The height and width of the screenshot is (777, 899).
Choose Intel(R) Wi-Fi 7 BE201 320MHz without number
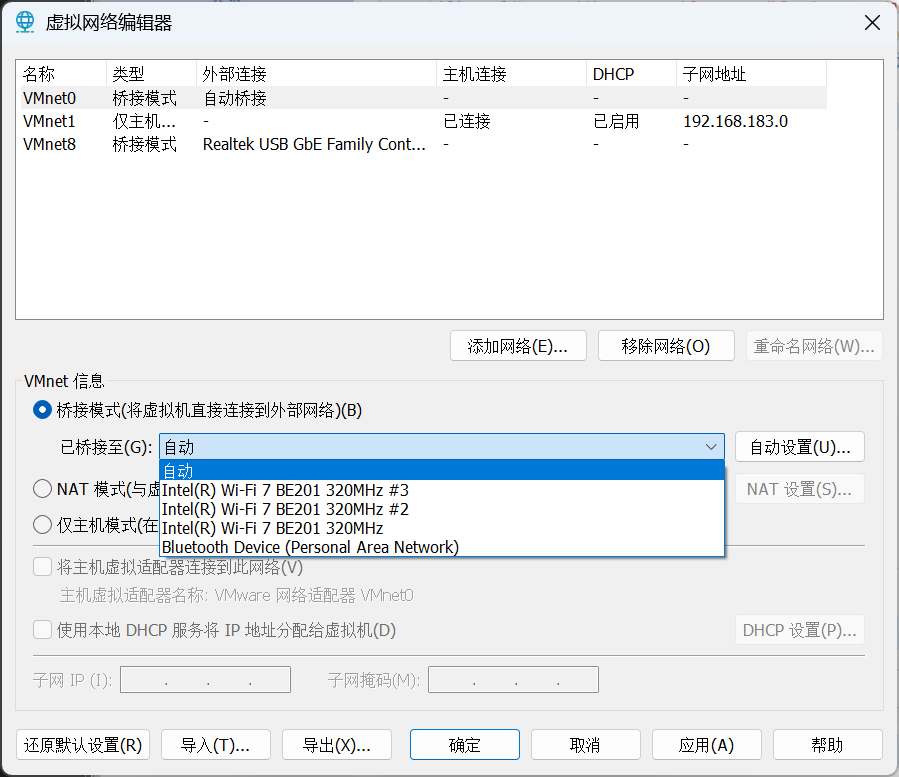click(x=442, y=528)
